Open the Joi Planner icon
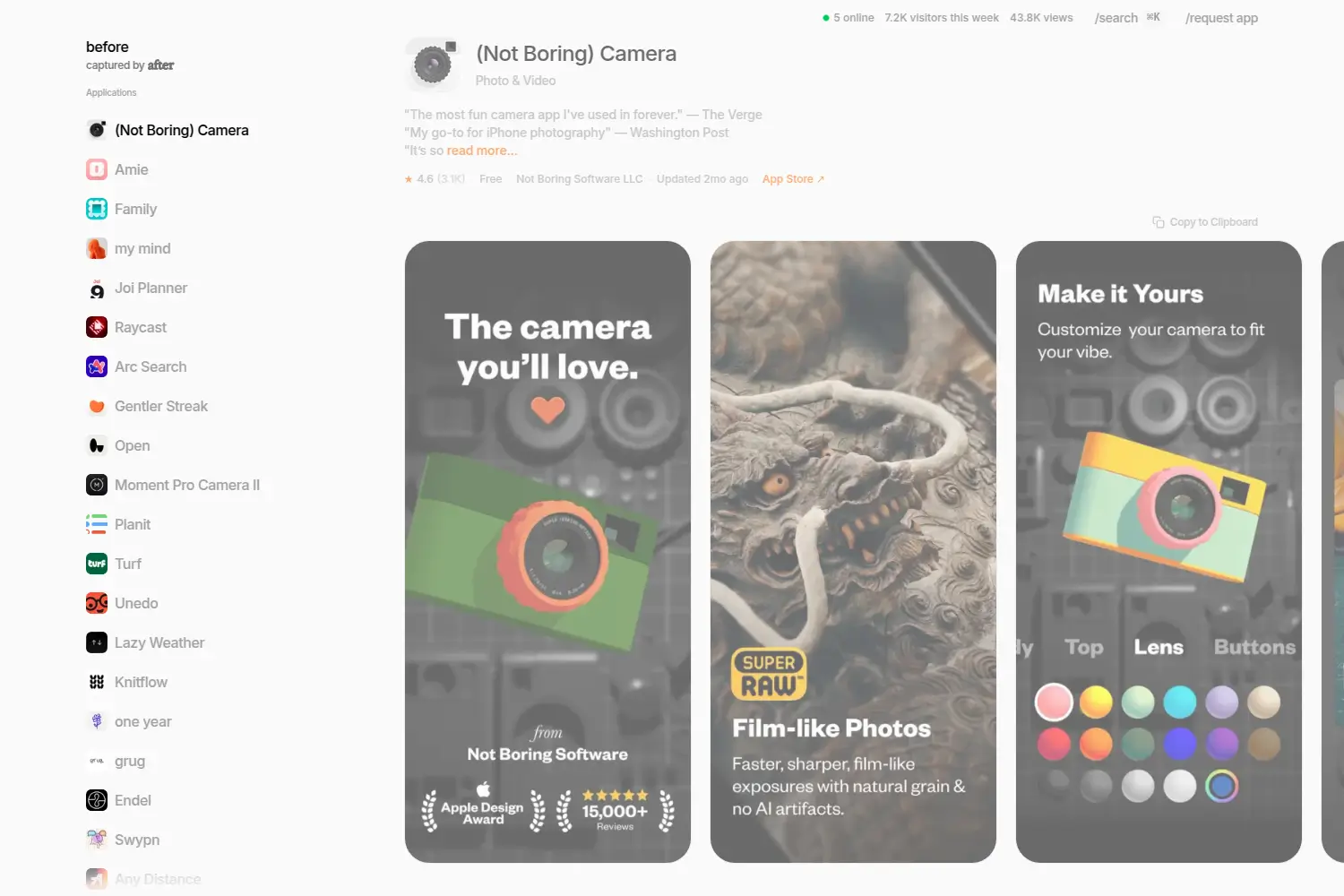Image resolution: width=1344 pixels, height=896 pixels. click(x=97, y=288)
